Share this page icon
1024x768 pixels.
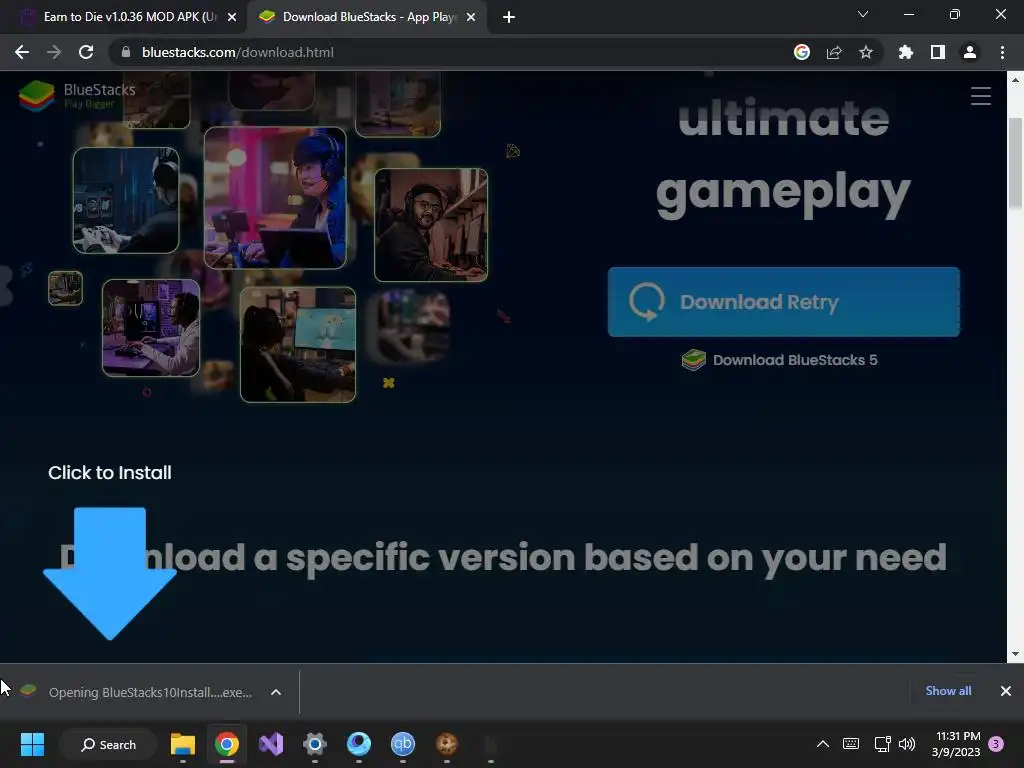tap(834, 52)
